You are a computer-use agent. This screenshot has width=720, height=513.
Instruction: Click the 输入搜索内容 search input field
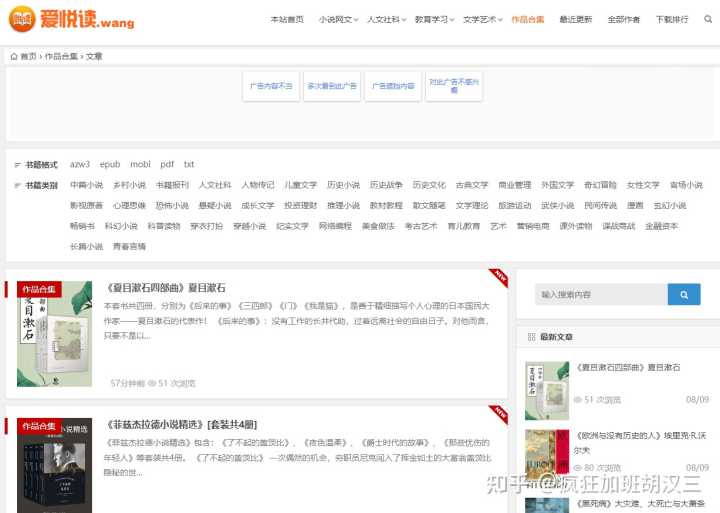(601, 294)
